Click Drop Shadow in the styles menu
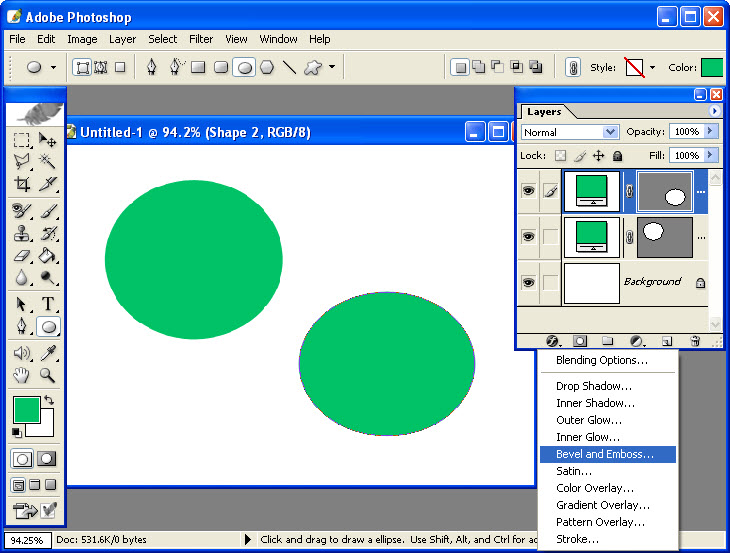Viewport: 730px width, 553px height. pyautogui.click(x=594, y=386)
